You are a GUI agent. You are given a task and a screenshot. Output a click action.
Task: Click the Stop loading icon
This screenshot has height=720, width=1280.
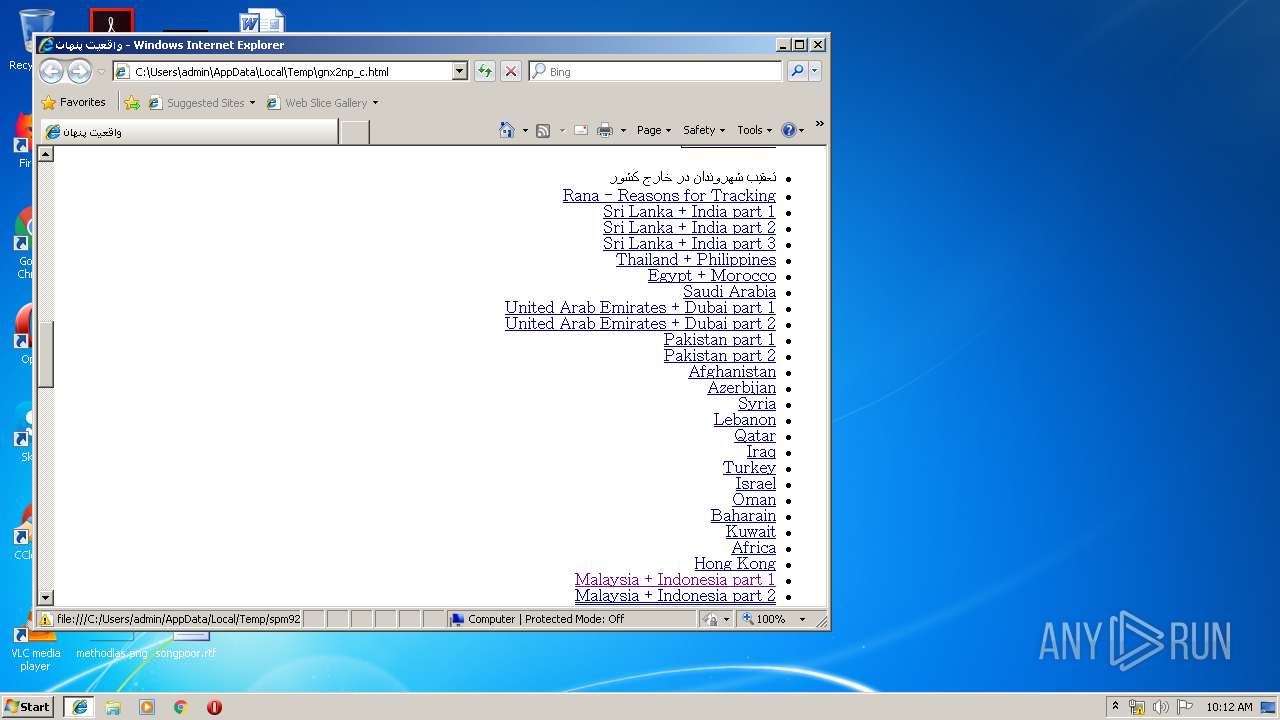pyautogui.click(x=510, y=71)
